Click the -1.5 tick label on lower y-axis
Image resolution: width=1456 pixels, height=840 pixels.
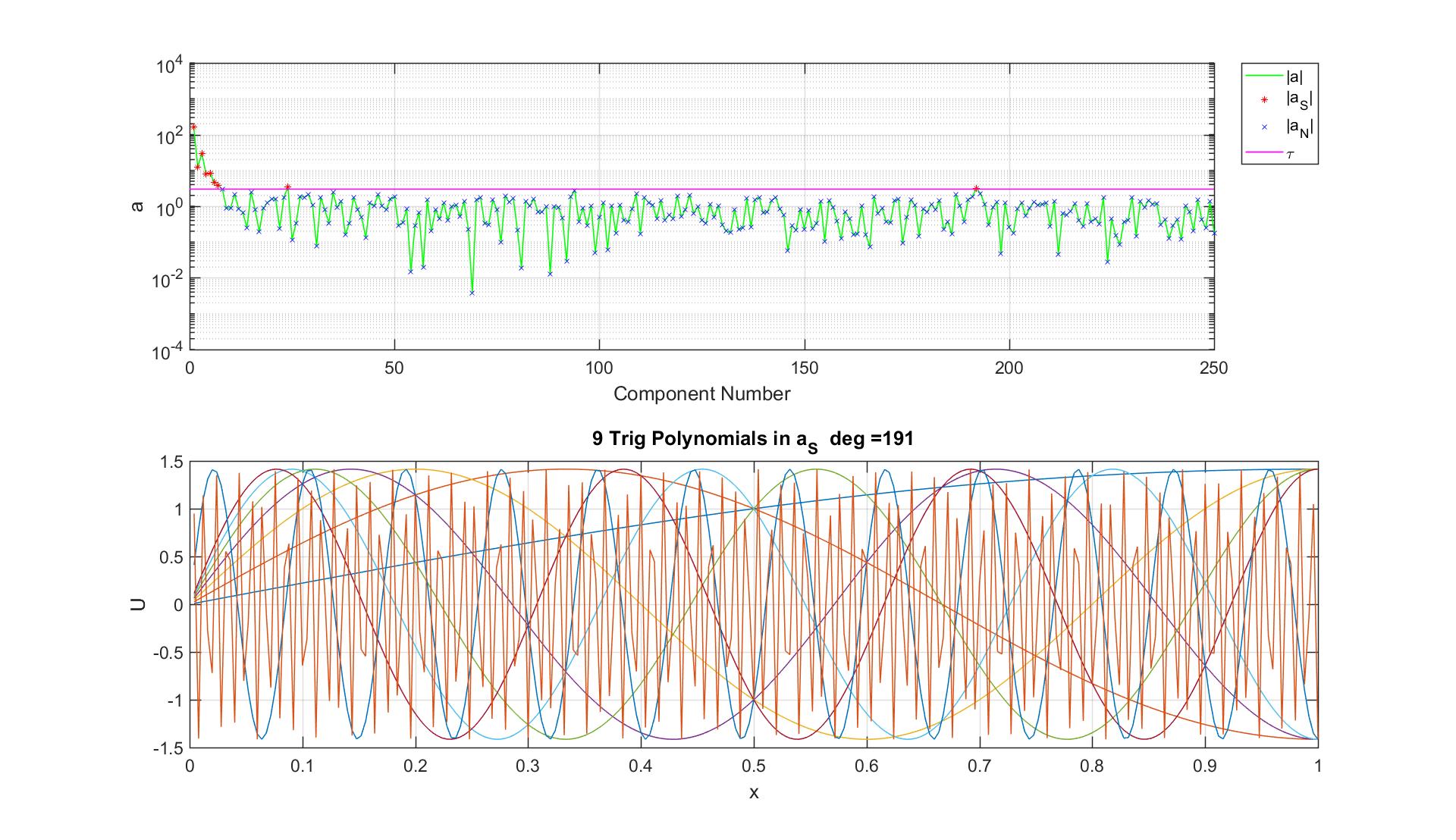coord(168,748)
